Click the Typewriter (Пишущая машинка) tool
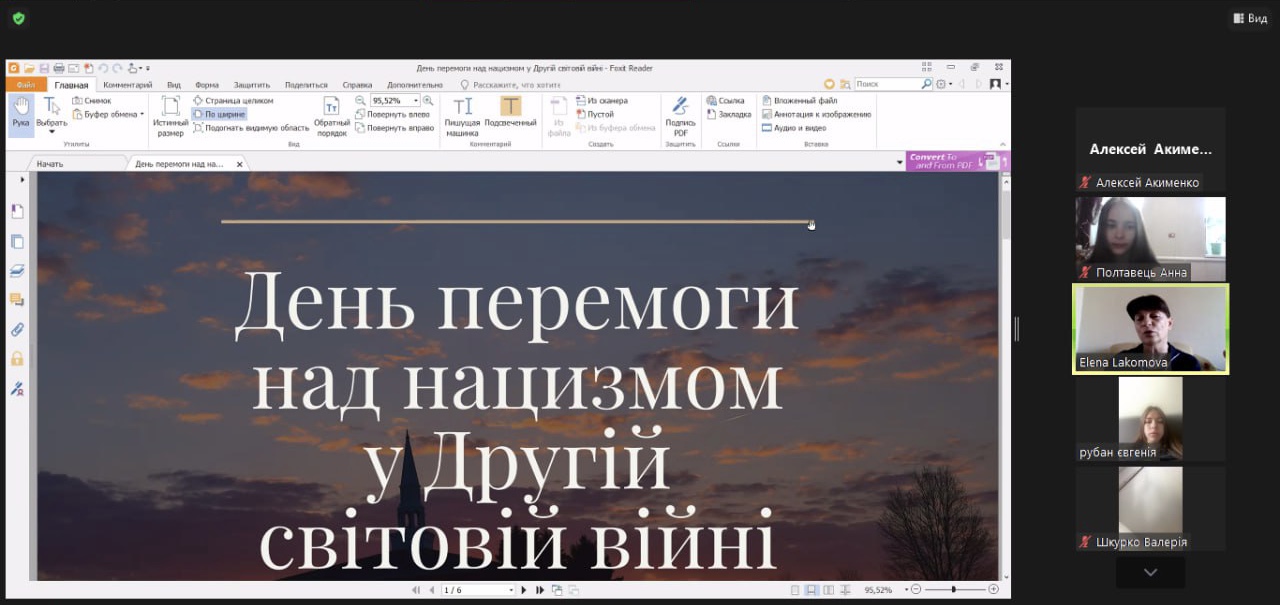The image size is (1280, 605). [x=462, y=116]
